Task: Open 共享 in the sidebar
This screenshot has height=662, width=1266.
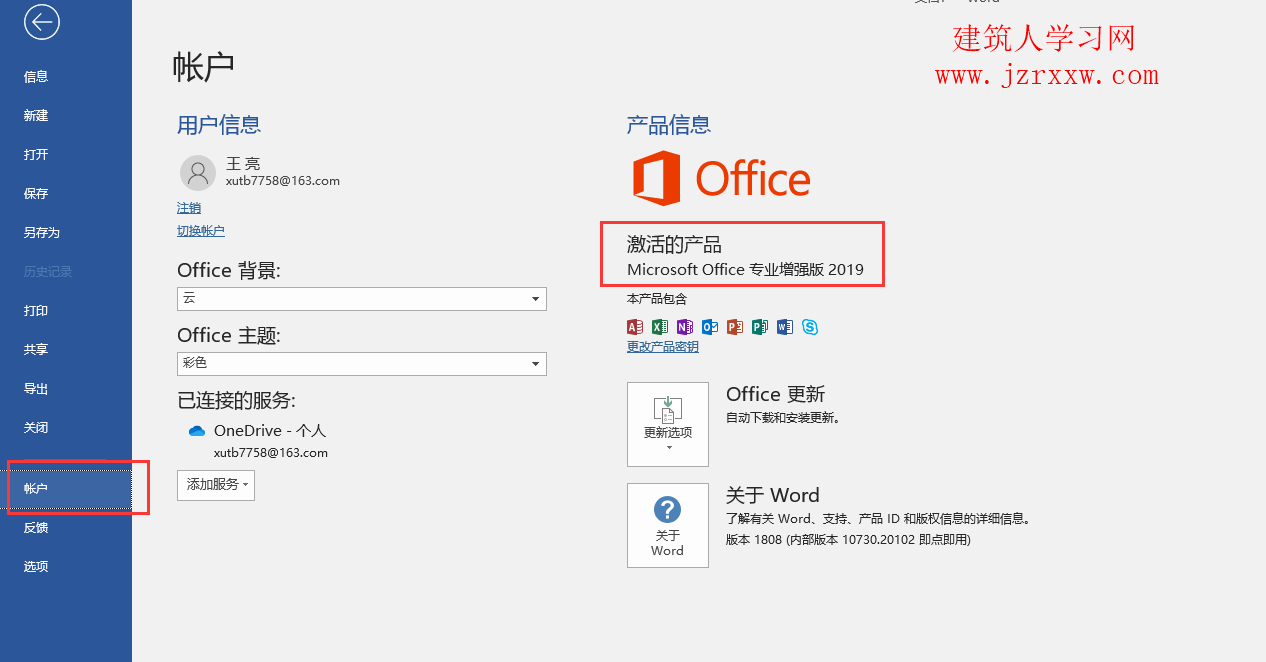Action: pyautogui.click(x=36, y=350)
